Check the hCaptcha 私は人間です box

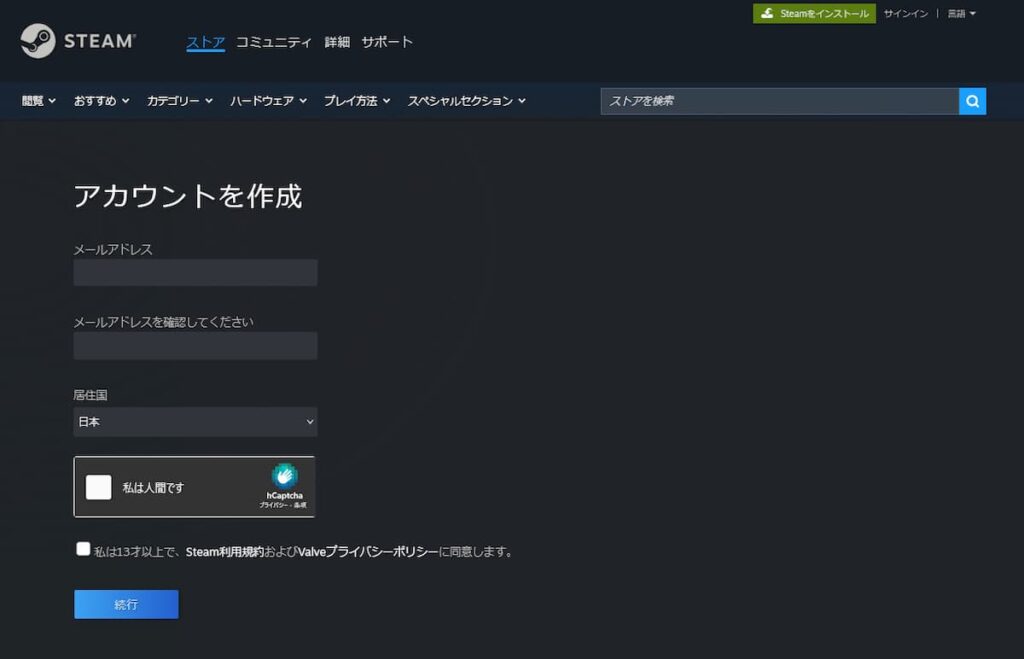(99, 487)
